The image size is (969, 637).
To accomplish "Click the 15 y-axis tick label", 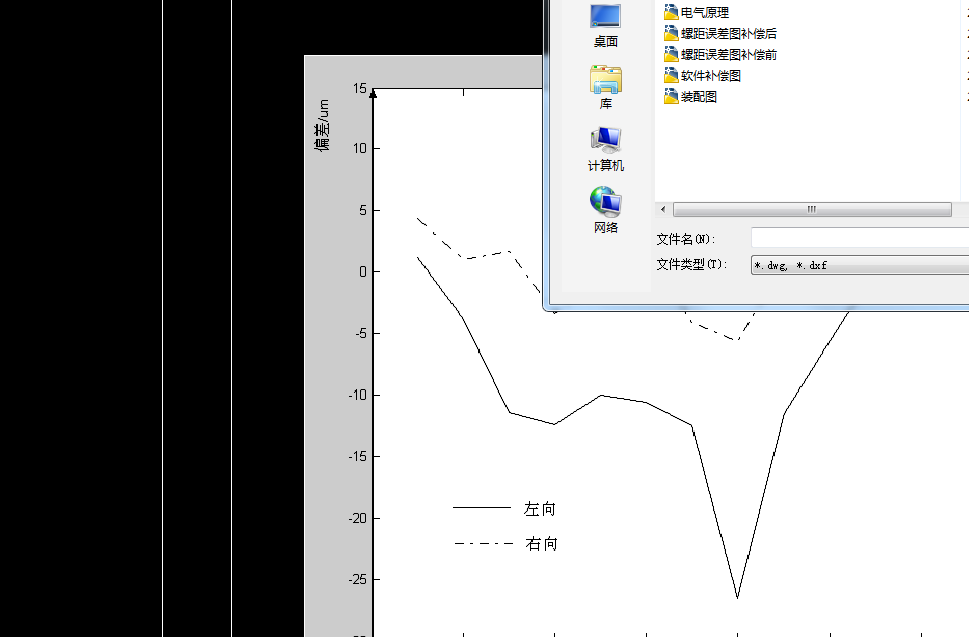I will [360, 88].
